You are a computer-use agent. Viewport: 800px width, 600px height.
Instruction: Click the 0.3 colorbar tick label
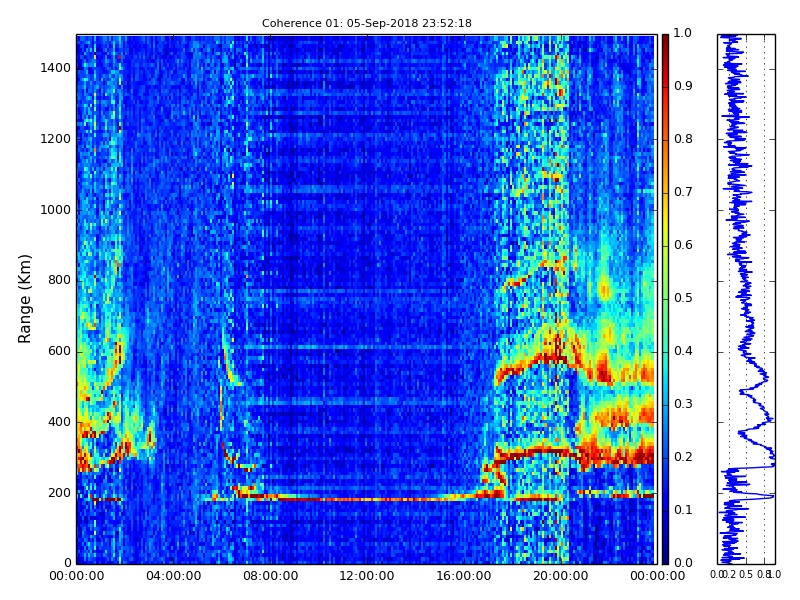click(683, 404)
